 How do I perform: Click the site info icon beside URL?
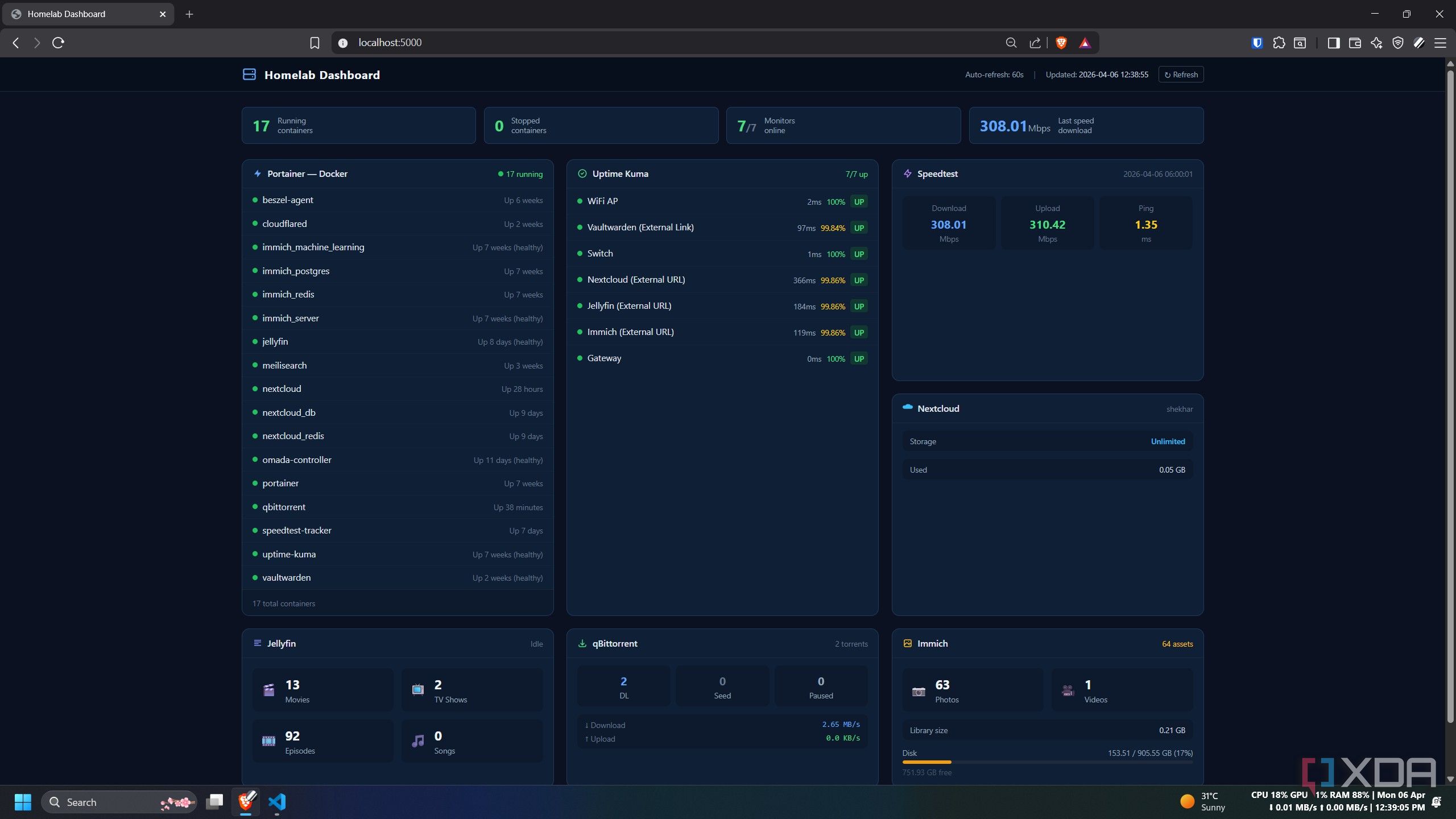(343, 43)
